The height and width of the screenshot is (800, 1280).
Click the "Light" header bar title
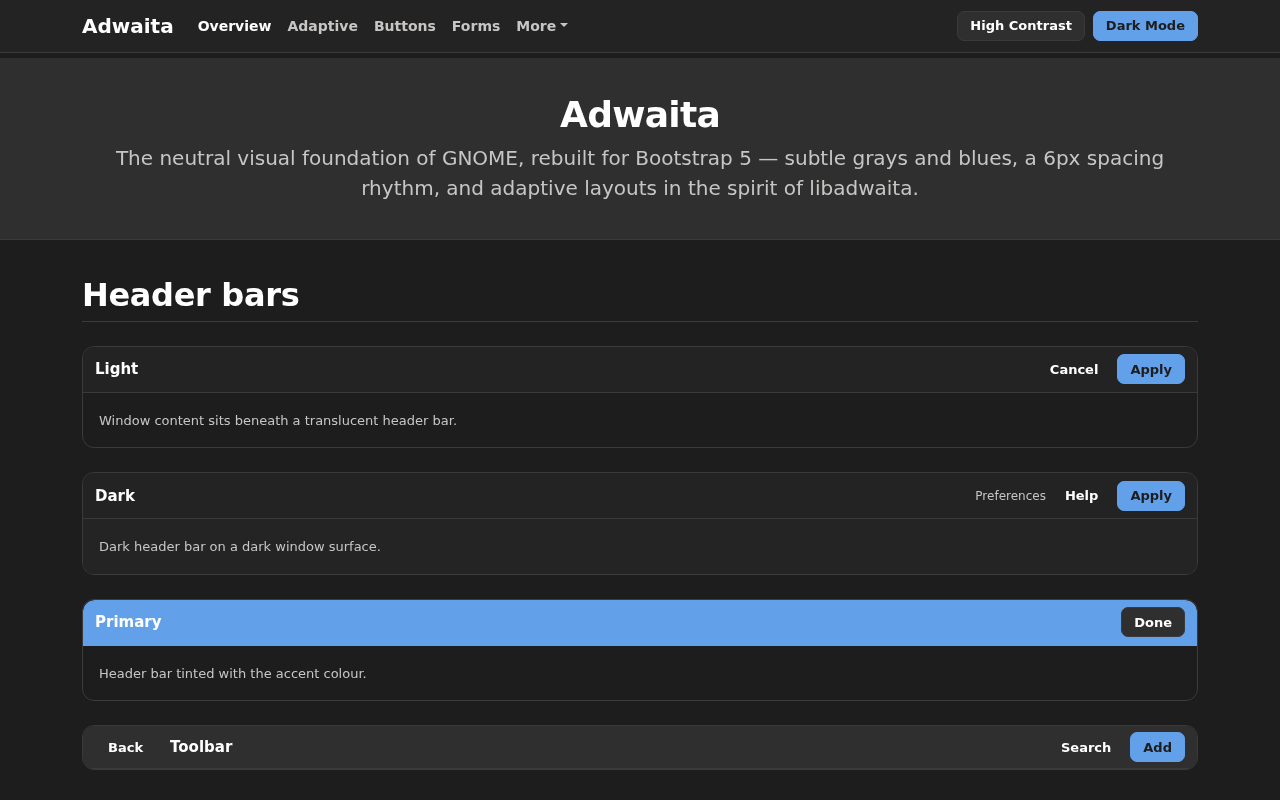click(117, 369)
